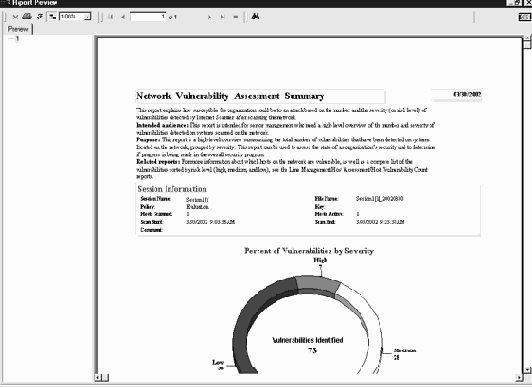The height and width of the screenshot is (387, 532).
Task: Click the close current view X icon
Action: point(15,17)
